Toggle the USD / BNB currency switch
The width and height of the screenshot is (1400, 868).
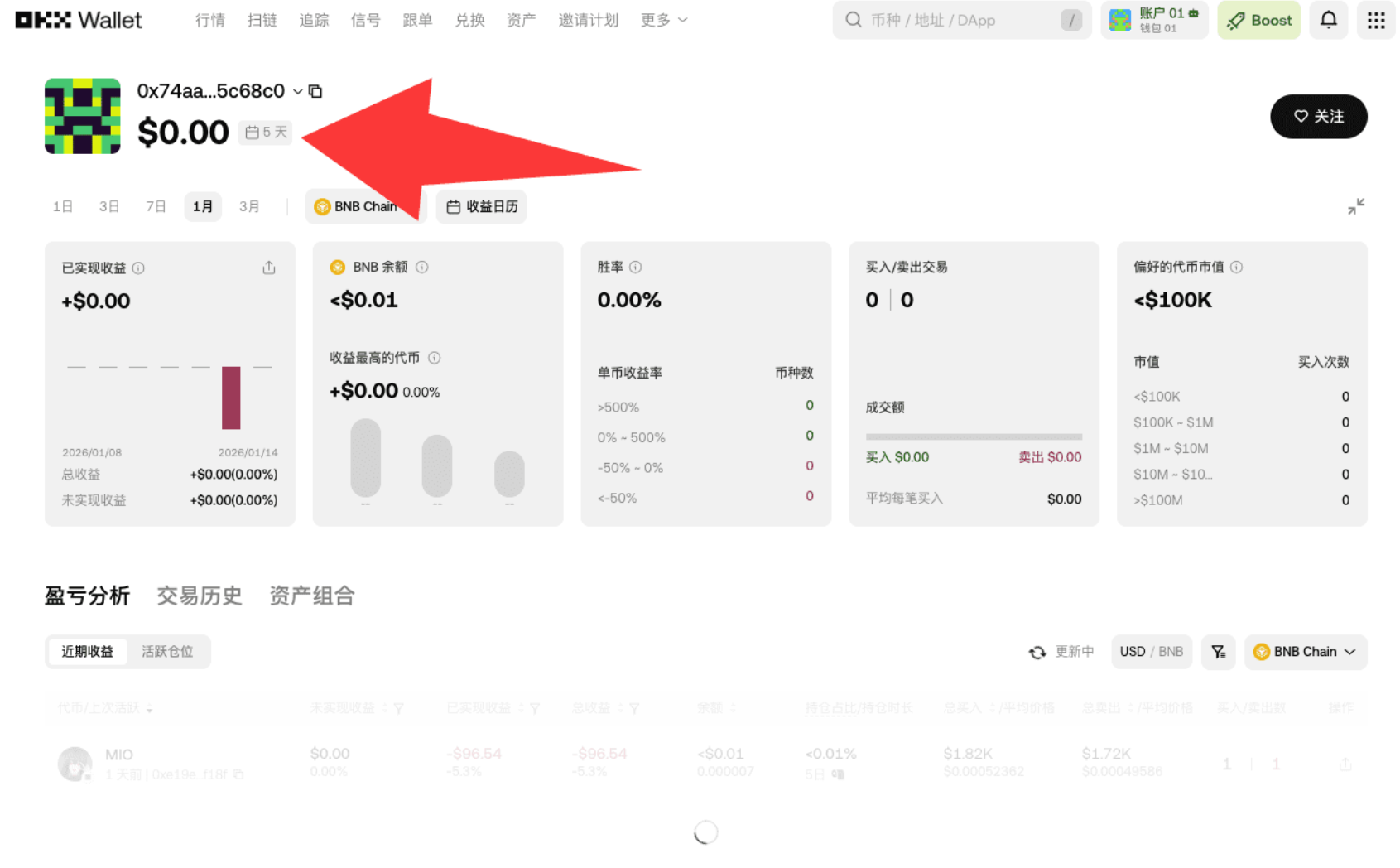point(1151,652)
